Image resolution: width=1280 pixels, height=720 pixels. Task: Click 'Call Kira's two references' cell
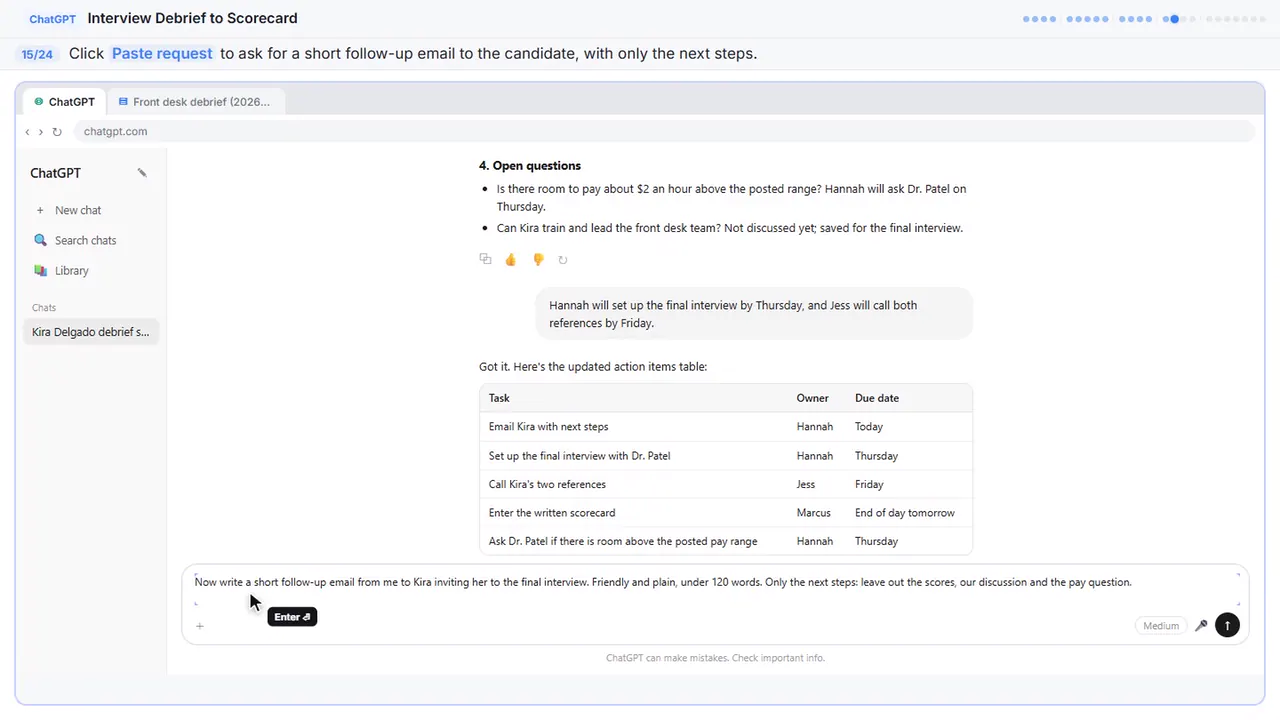coord(547,484)
